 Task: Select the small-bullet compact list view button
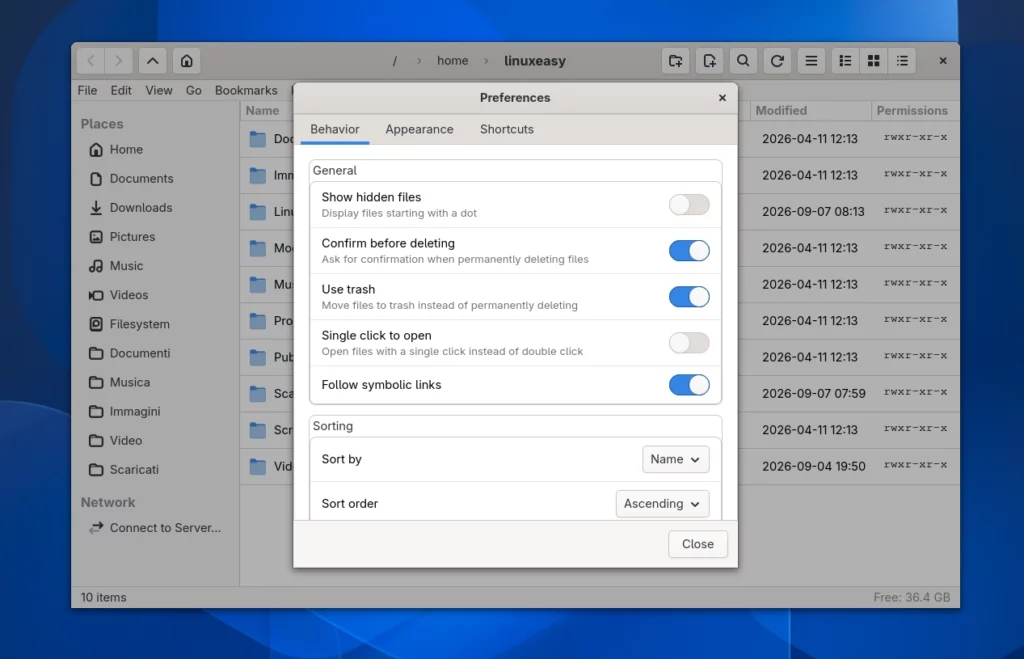(902, 61)
